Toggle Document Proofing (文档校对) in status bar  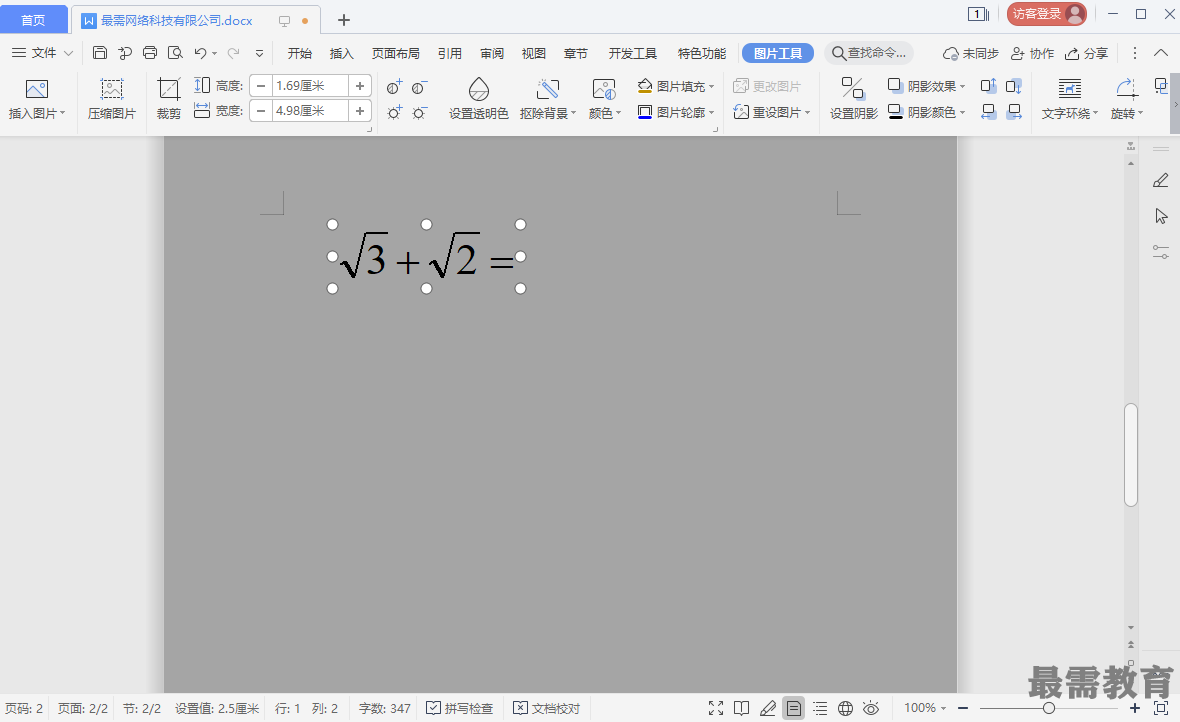[546, 708]
